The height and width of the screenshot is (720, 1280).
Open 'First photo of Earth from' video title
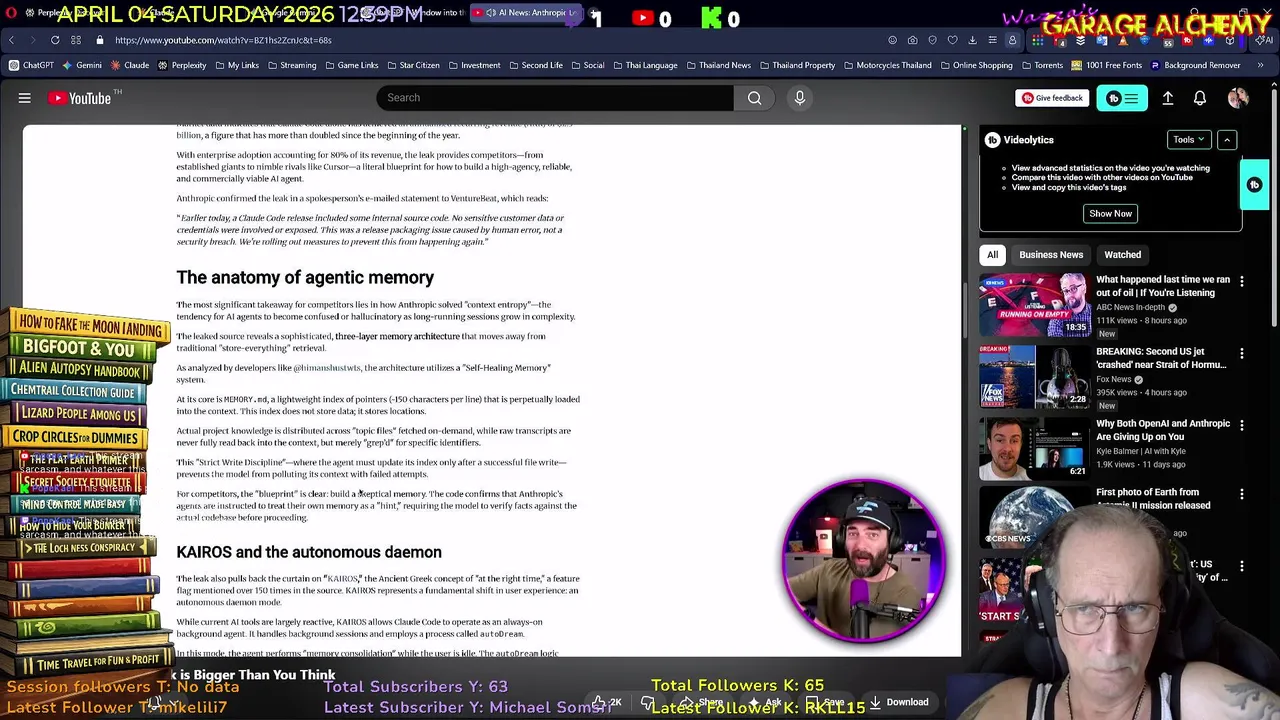[1153, 498]
